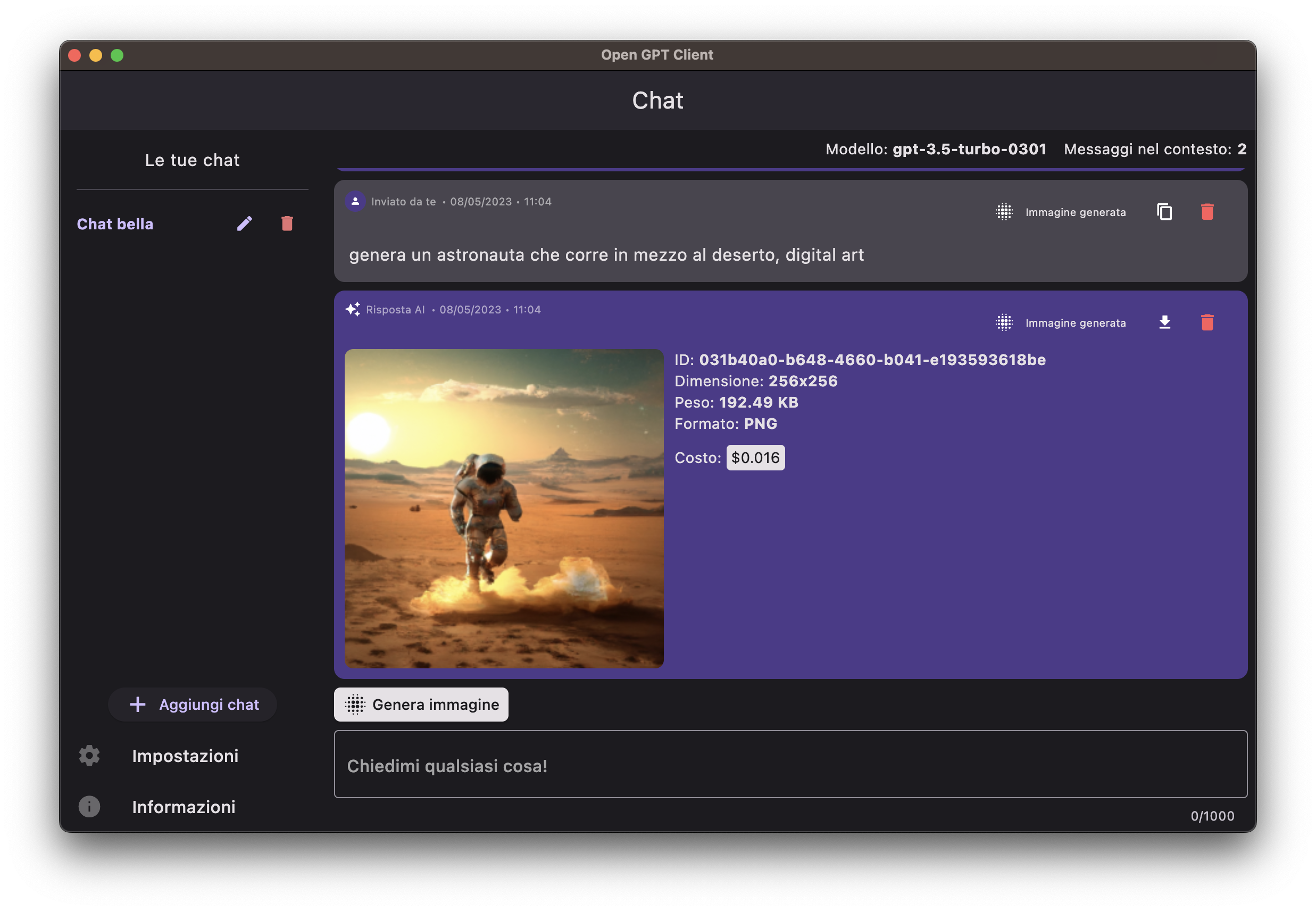This screenshot has width=1316, height=911.
Task: Open the Impostazioni menu item
Action: coord(185,756)
